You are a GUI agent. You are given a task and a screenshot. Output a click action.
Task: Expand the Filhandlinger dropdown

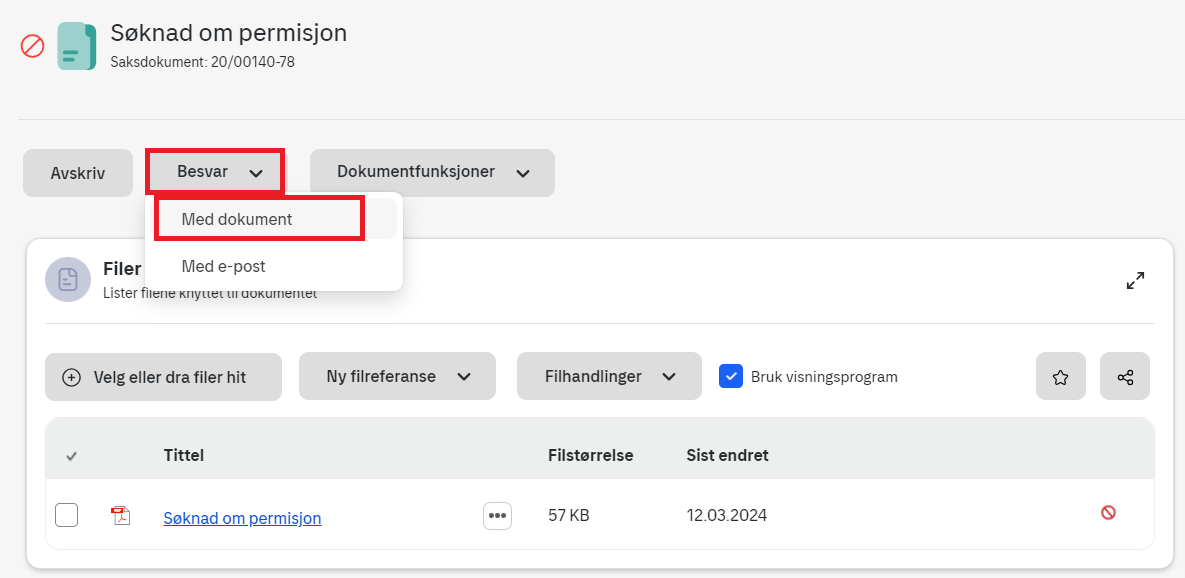coord(609,376)
